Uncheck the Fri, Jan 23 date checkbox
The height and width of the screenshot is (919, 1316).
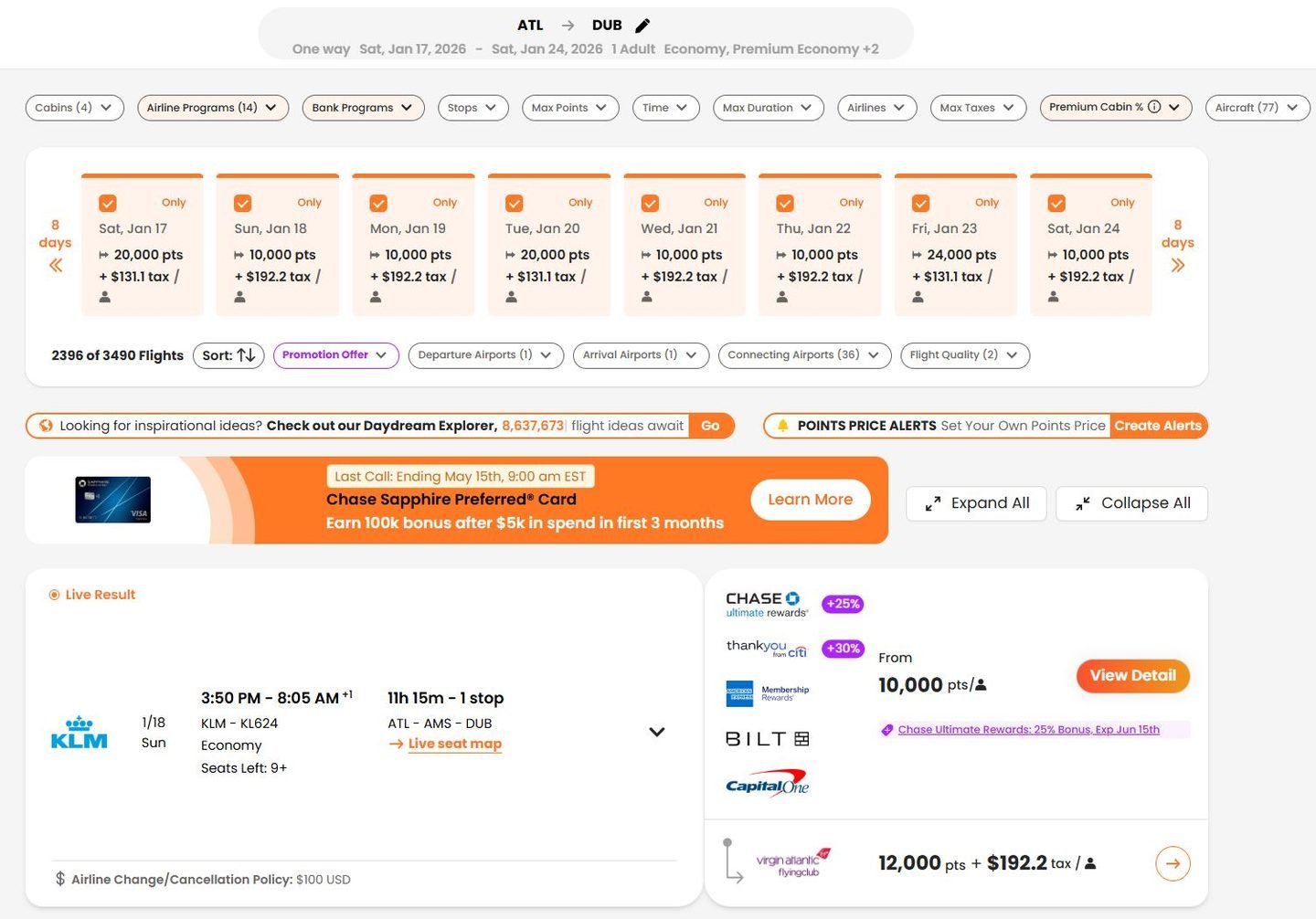[921, 203]
